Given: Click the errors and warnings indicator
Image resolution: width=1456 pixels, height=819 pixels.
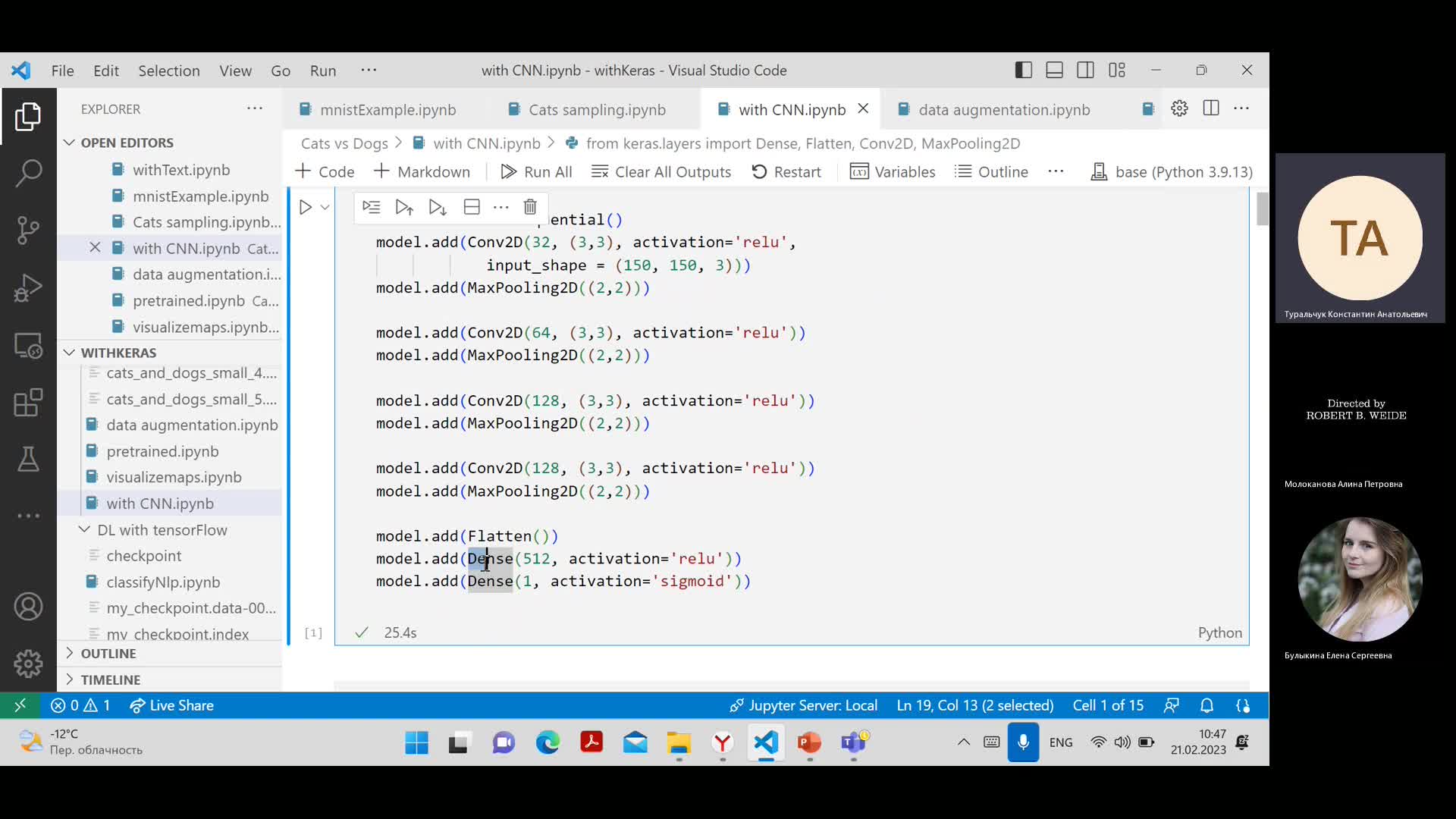Looking at the screenshot, I should click(x=80, y=705).
